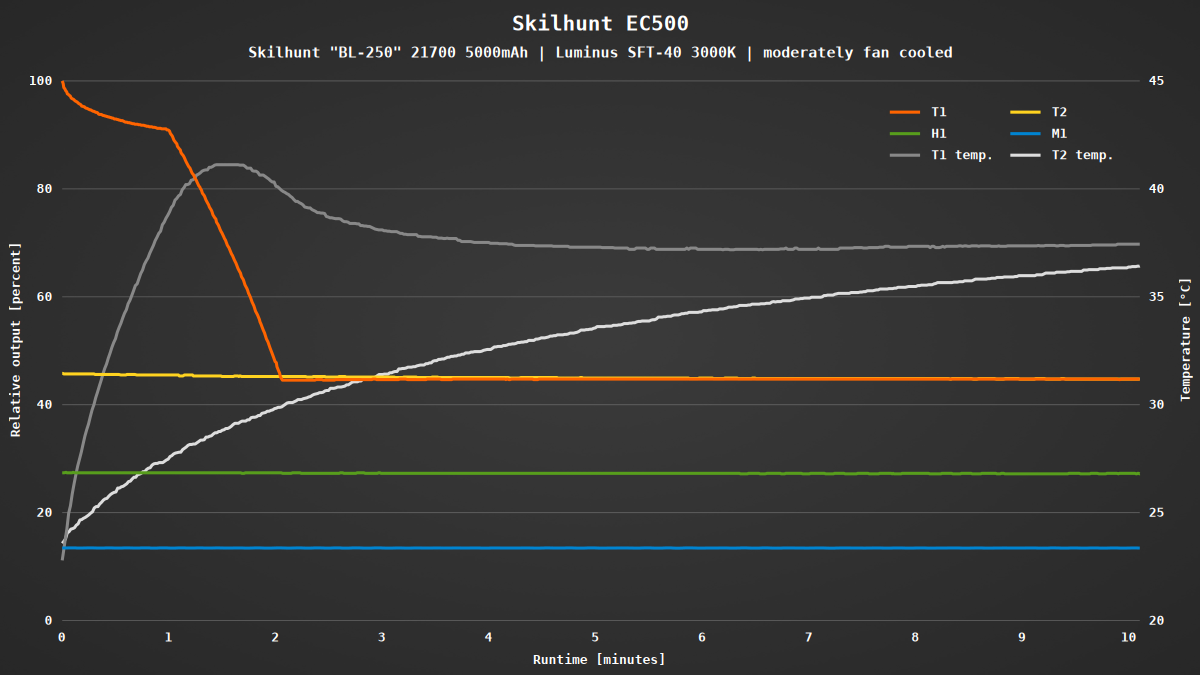Click the "5" tick on runtime axis

coord(595,637)
